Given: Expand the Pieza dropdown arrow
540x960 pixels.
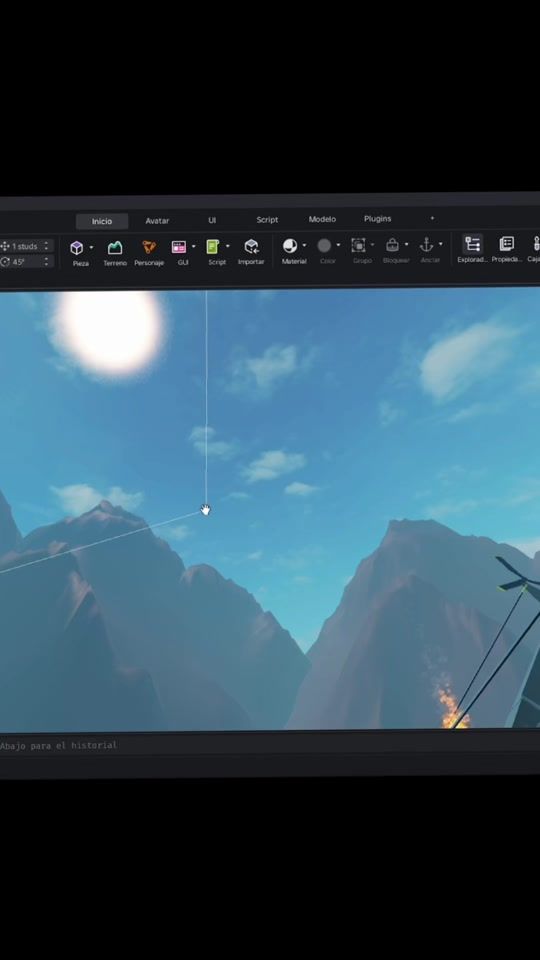Looking at the screenshot, I should (91, 247).
